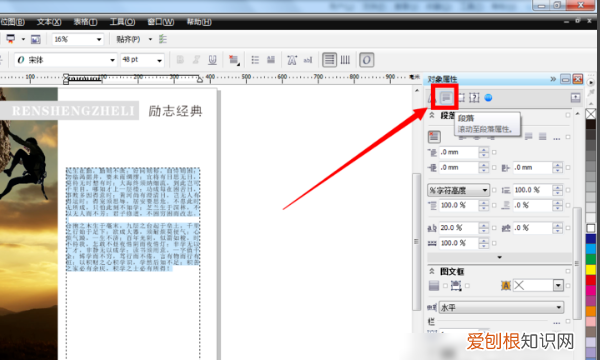Select the paragraph (段落) tab icon
The height and width of the screenshot is (360, 600).
click(446, 98)
